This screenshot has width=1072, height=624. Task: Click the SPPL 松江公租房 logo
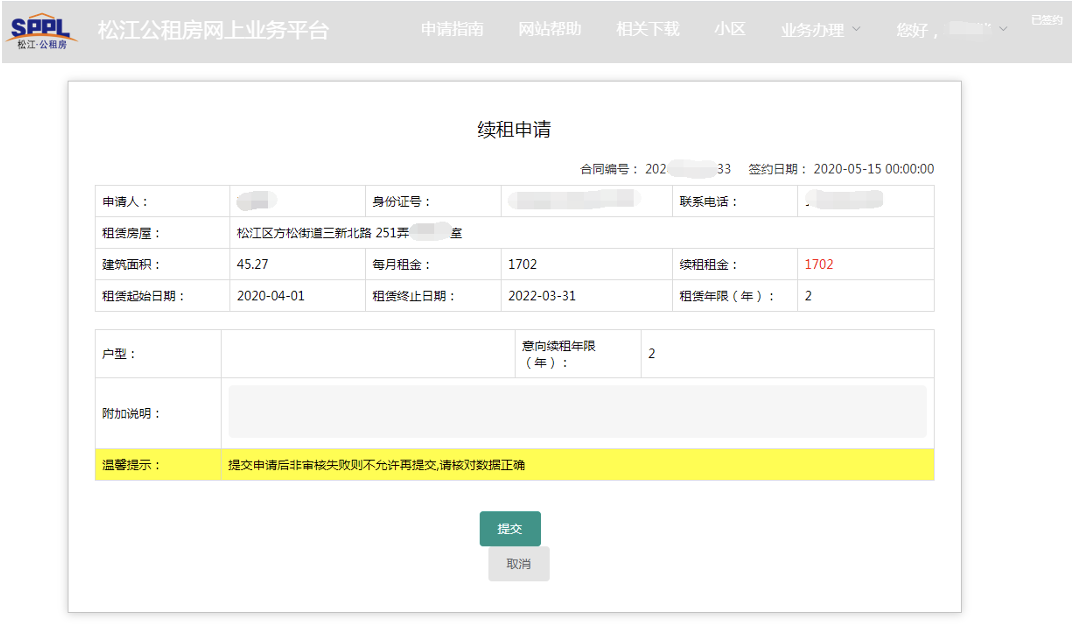click(x=42, y=31)
